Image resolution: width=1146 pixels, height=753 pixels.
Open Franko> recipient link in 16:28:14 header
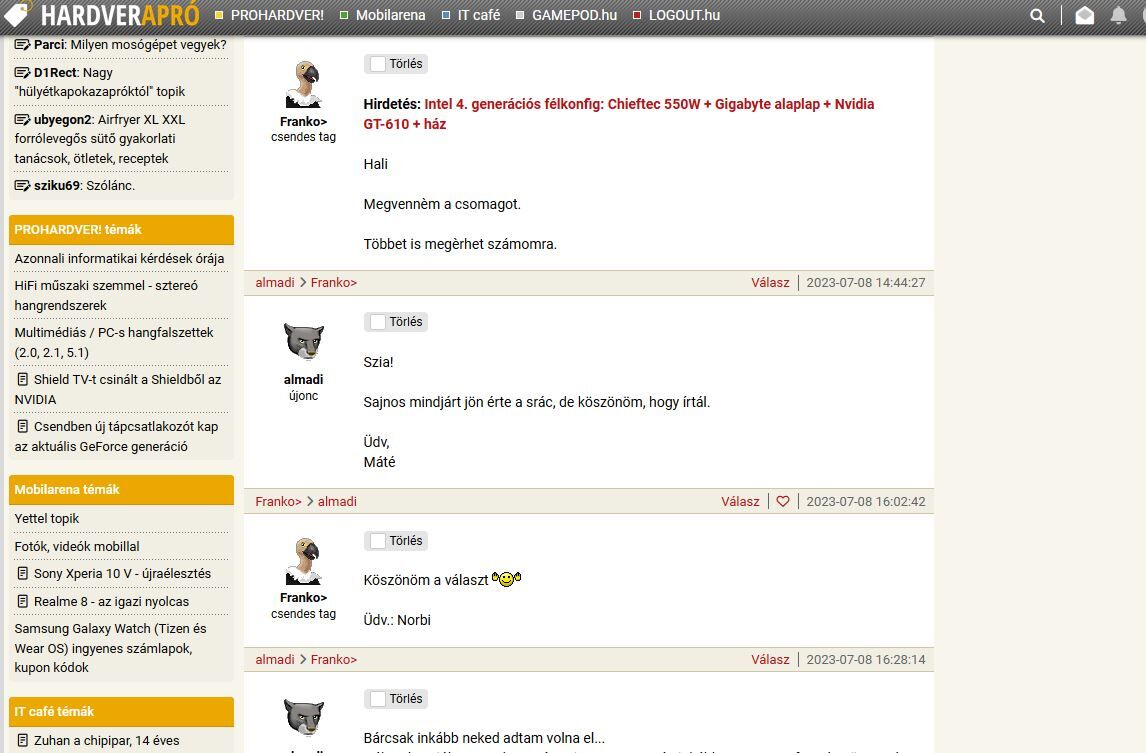334,659
